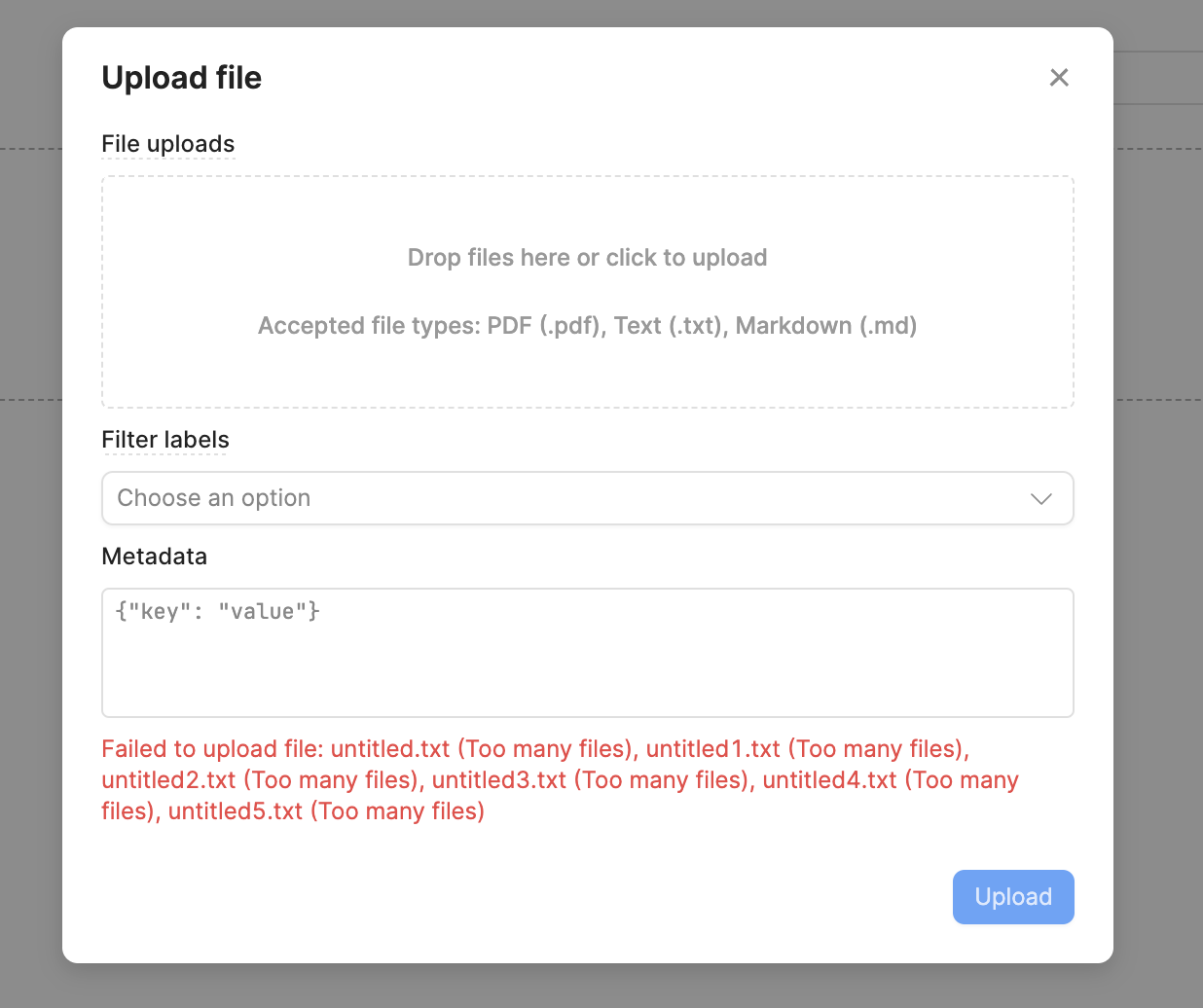Close the Upload file dialog

[x=1059, y=78]
